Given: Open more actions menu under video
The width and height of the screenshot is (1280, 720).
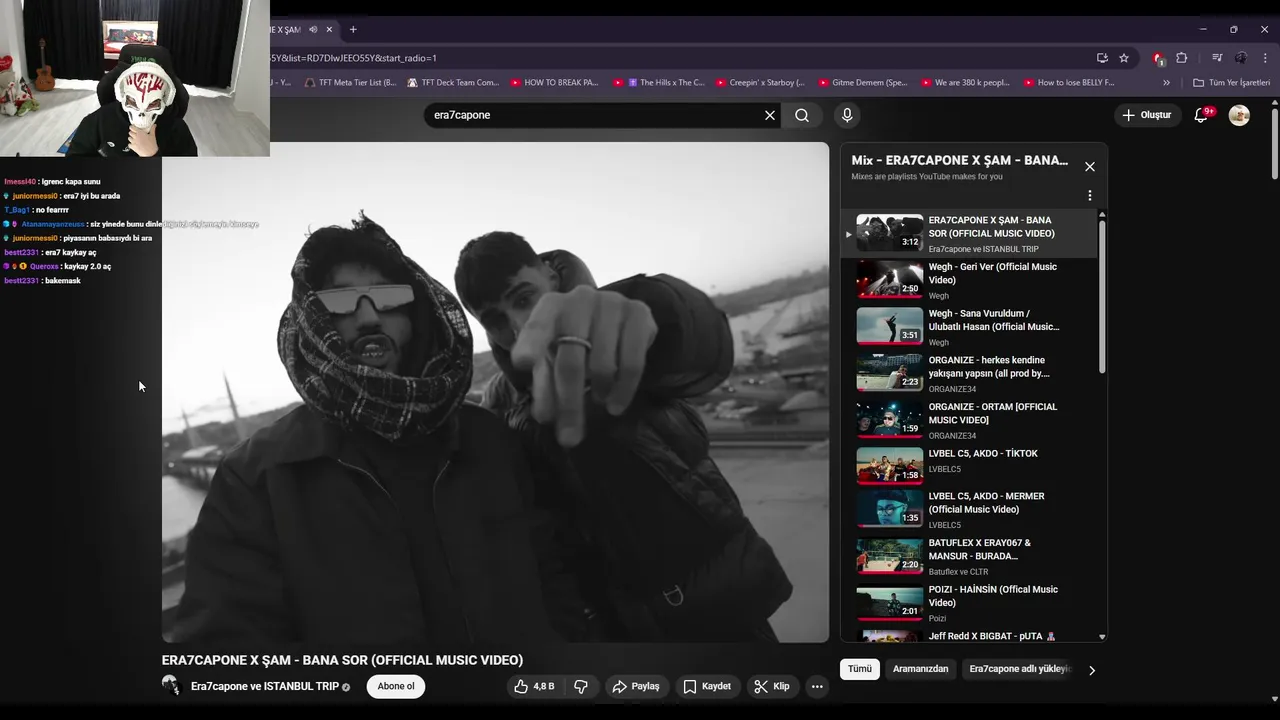Looking at the screenshot, I should tap(817, 686).
